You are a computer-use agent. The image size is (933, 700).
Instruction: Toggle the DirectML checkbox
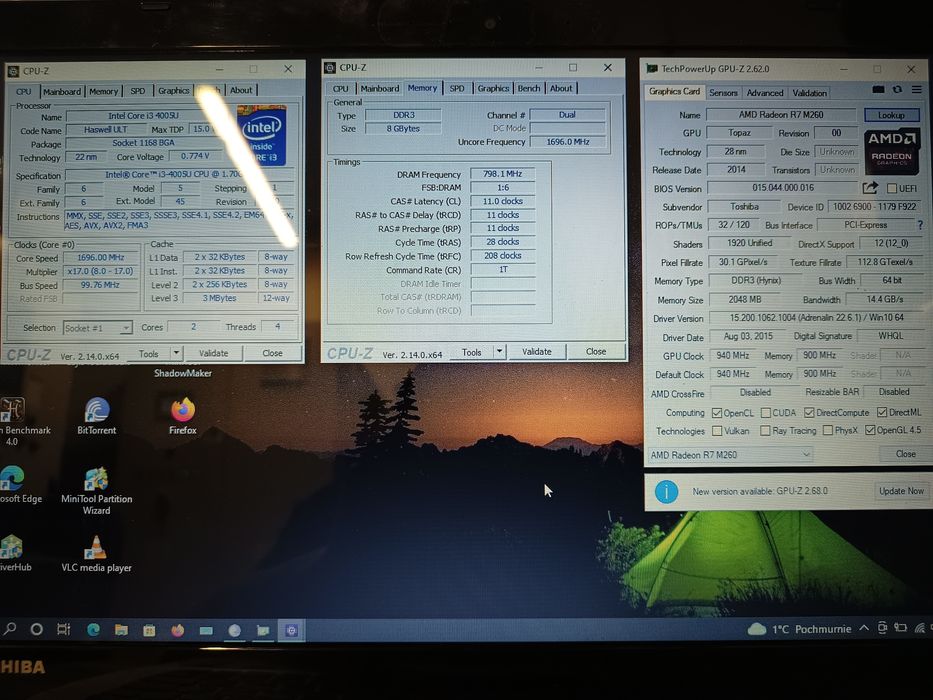click(882, 412)
